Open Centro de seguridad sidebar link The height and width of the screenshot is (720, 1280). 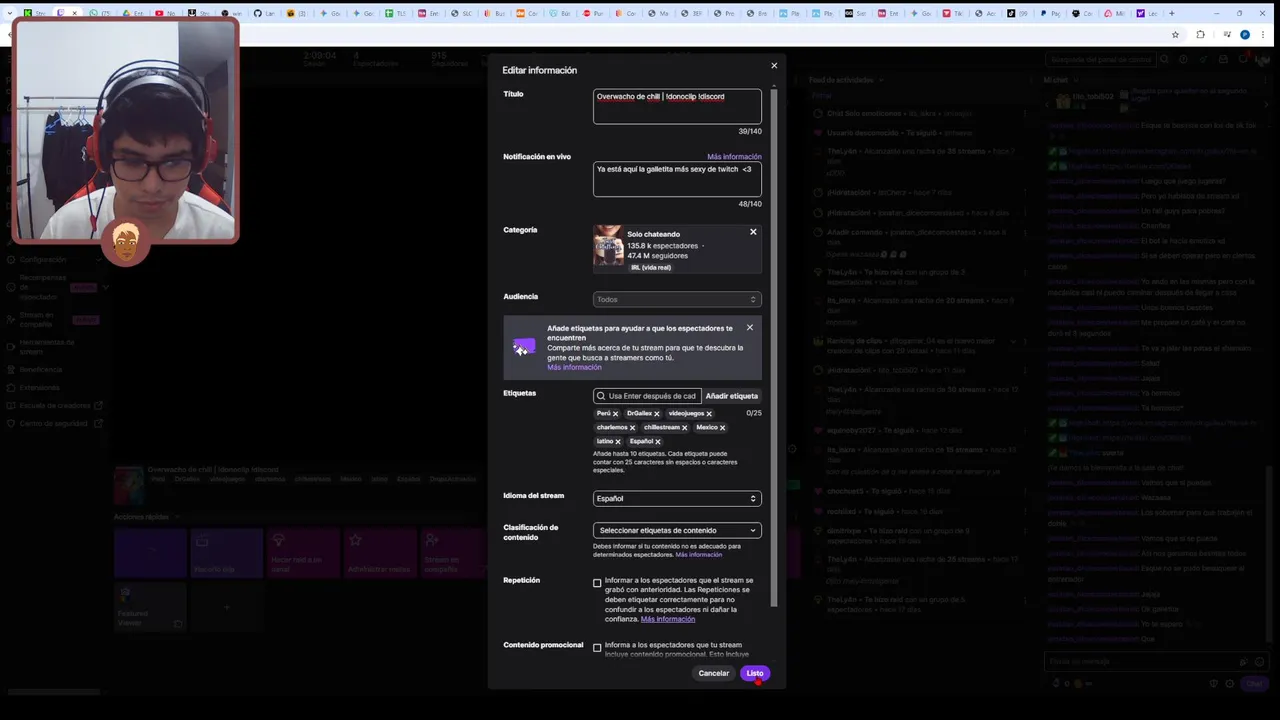[x=54, y=423]
